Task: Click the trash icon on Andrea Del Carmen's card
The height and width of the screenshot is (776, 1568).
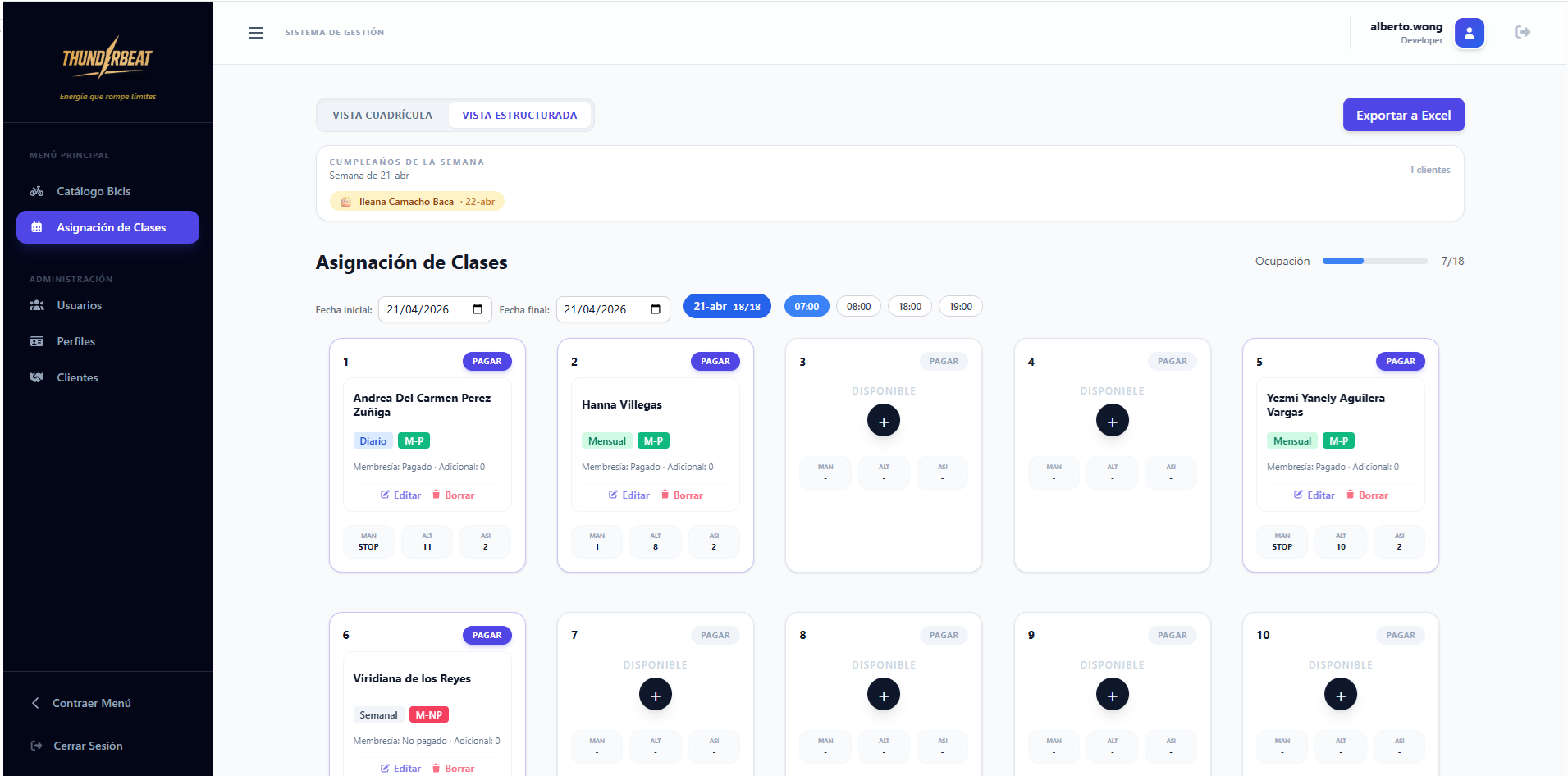Action: coord(437,495)
